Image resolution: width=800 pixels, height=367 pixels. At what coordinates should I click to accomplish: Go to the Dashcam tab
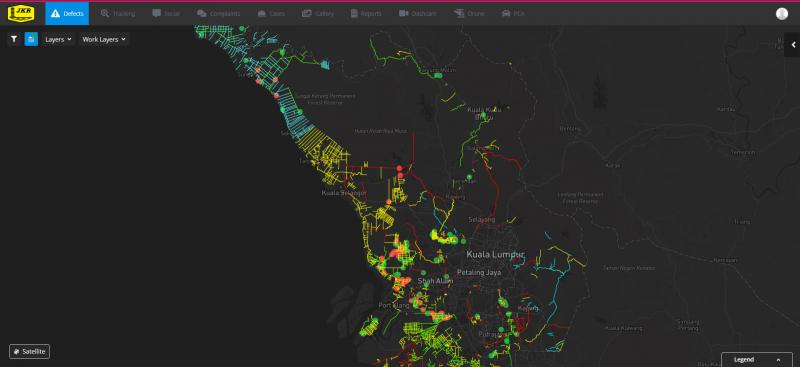(417, 14)
